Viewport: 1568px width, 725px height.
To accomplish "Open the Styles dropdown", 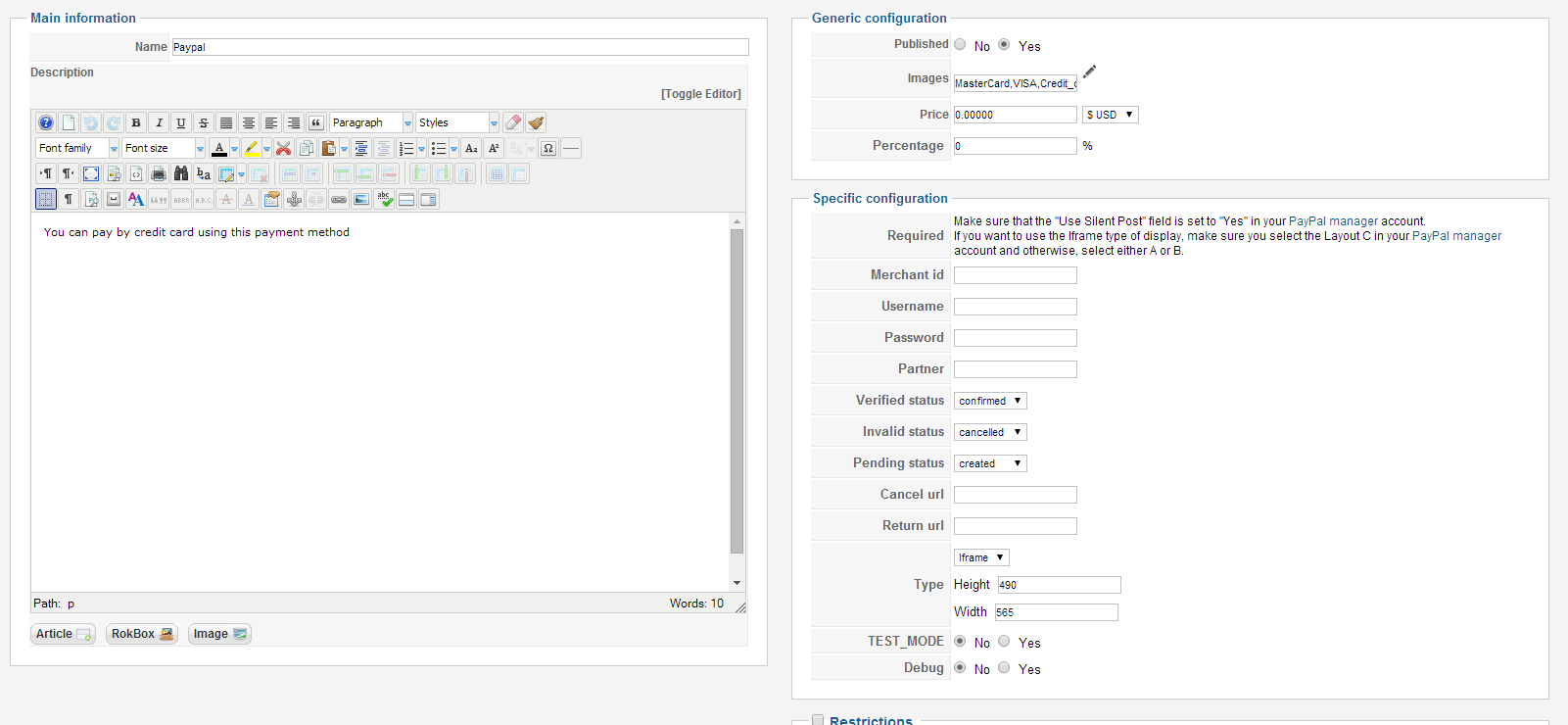I will coord(457,122).
